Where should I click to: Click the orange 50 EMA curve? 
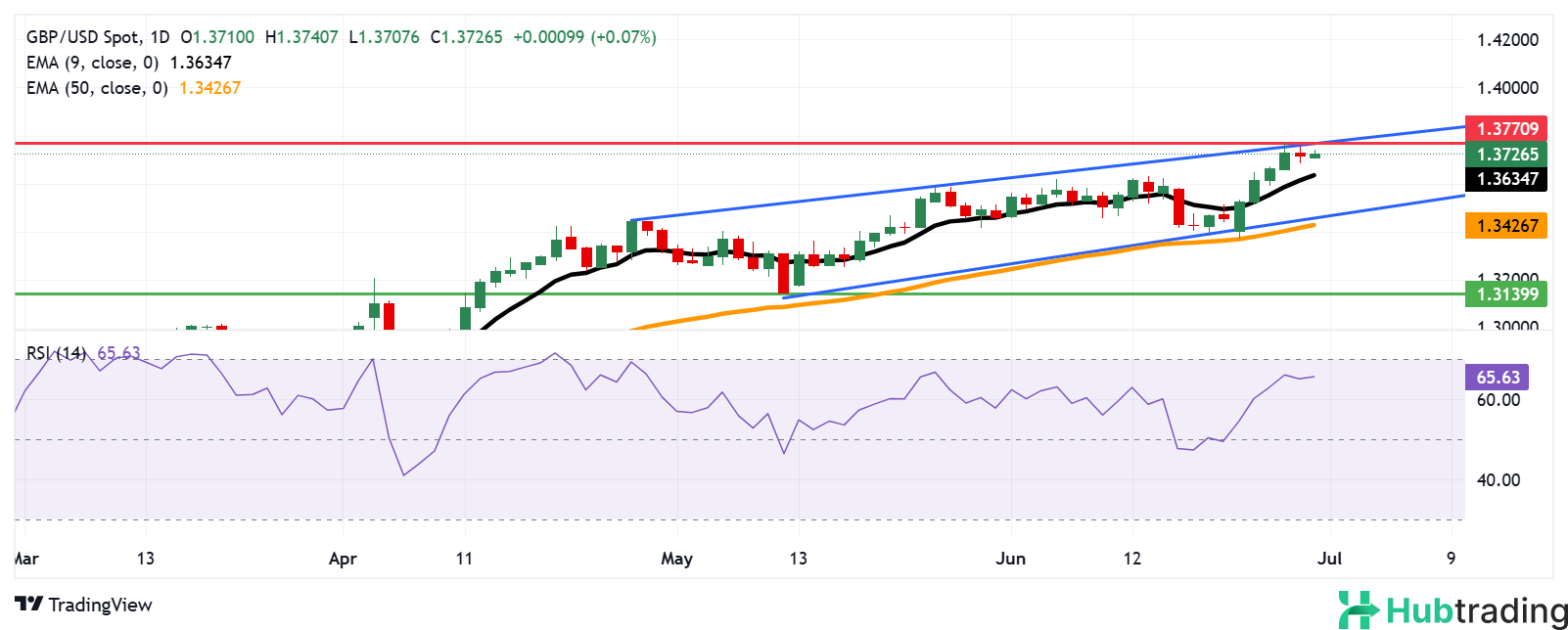[979, 275]
